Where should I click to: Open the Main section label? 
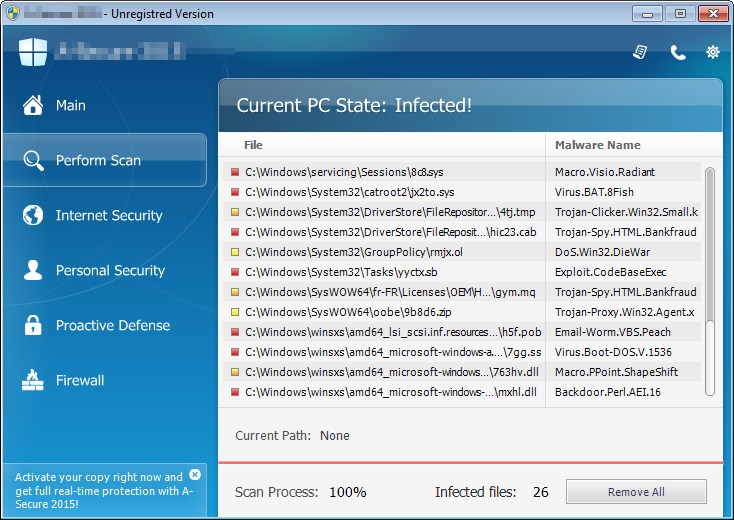pos(71,105)
